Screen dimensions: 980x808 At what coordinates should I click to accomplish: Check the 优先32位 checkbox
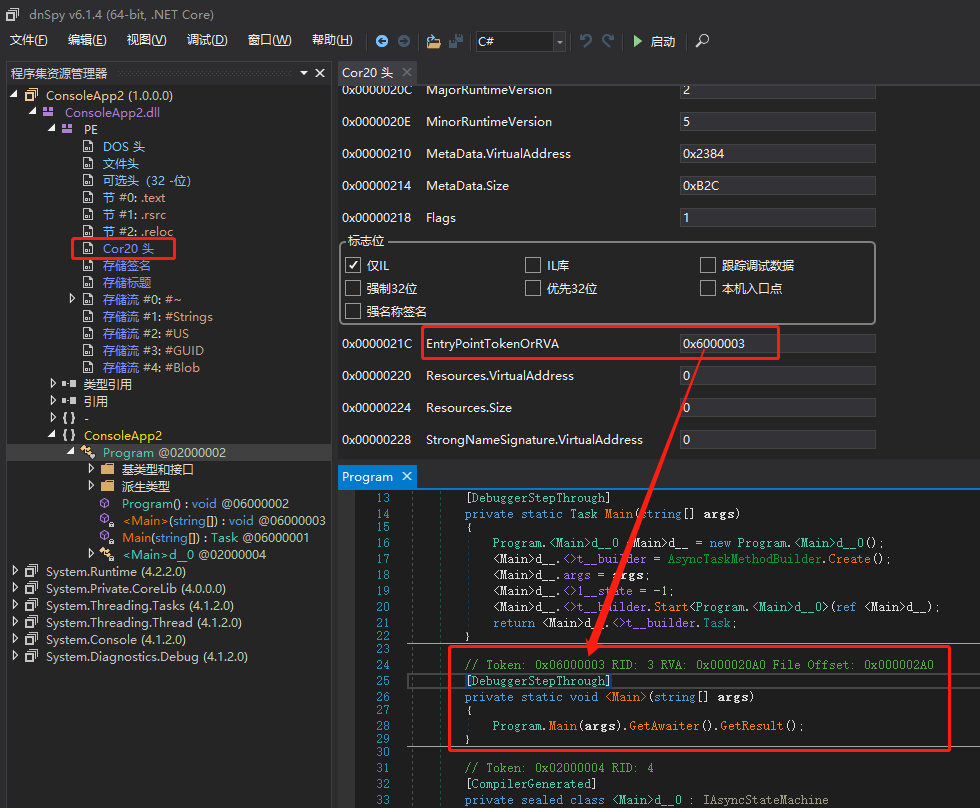(x=534, y=289)
